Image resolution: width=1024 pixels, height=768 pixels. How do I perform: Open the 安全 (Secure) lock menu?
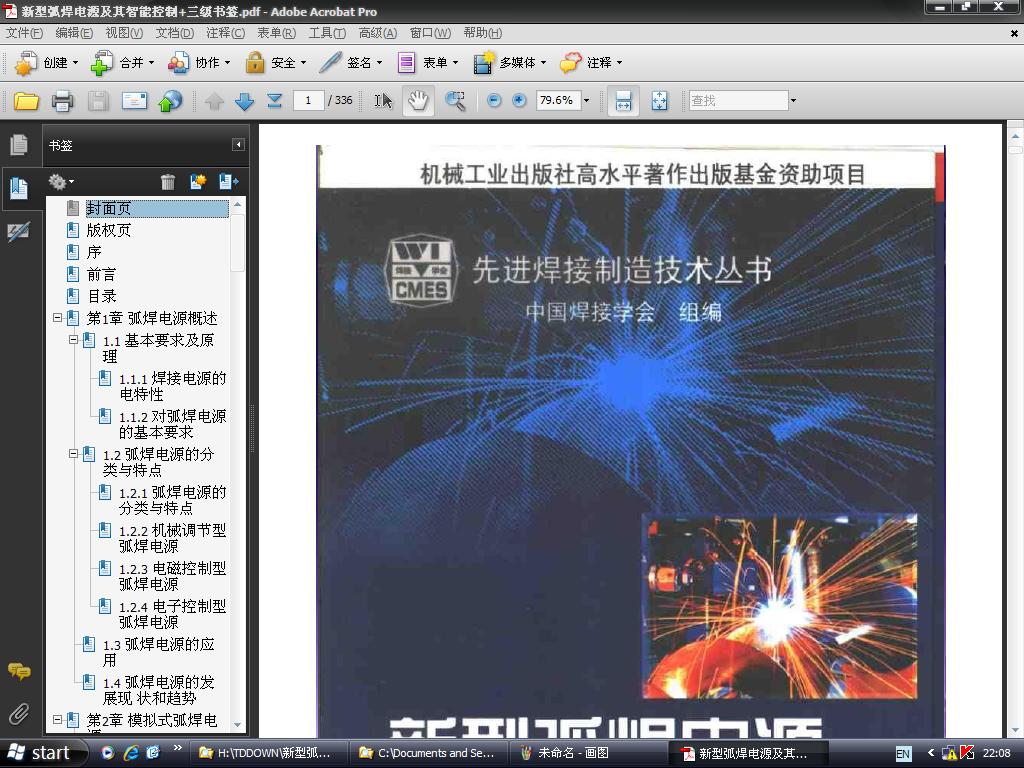coord(275,63)
